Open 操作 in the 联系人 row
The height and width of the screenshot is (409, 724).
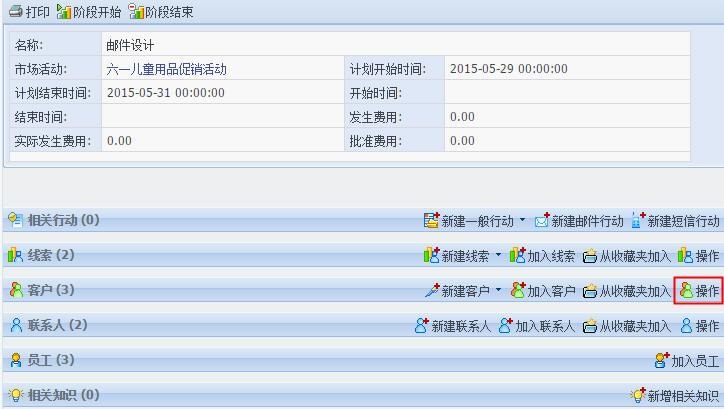point(700,326)
